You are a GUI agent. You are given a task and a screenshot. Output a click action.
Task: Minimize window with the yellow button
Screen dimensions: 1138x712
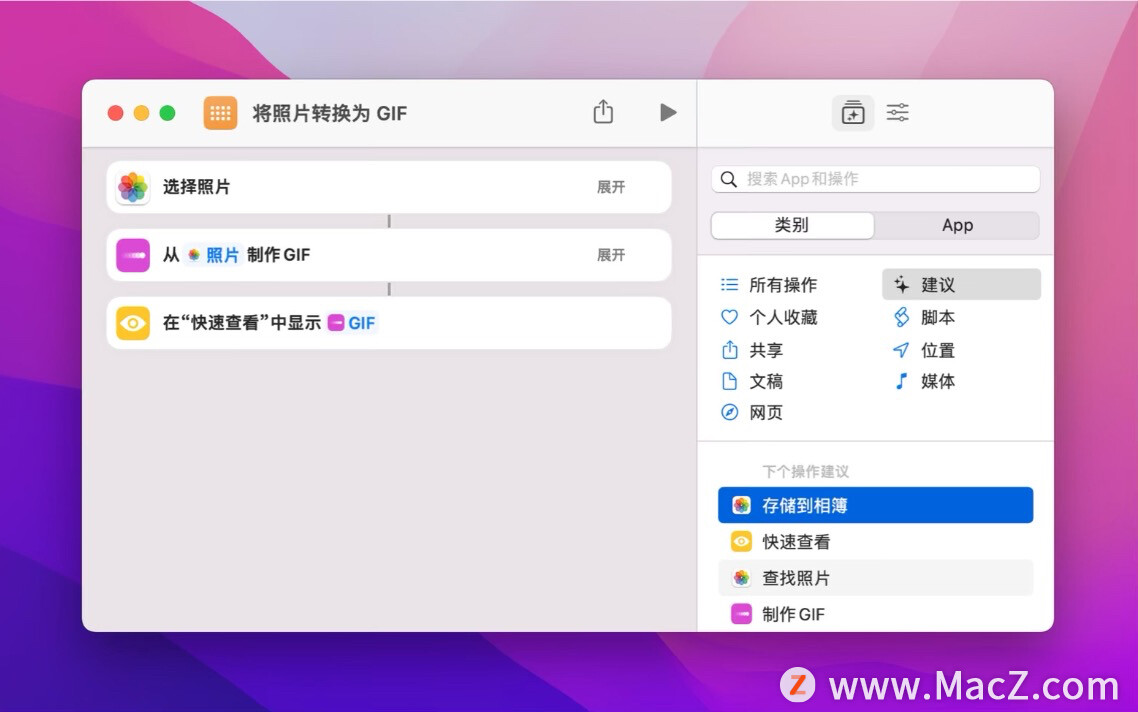point(142,113)
